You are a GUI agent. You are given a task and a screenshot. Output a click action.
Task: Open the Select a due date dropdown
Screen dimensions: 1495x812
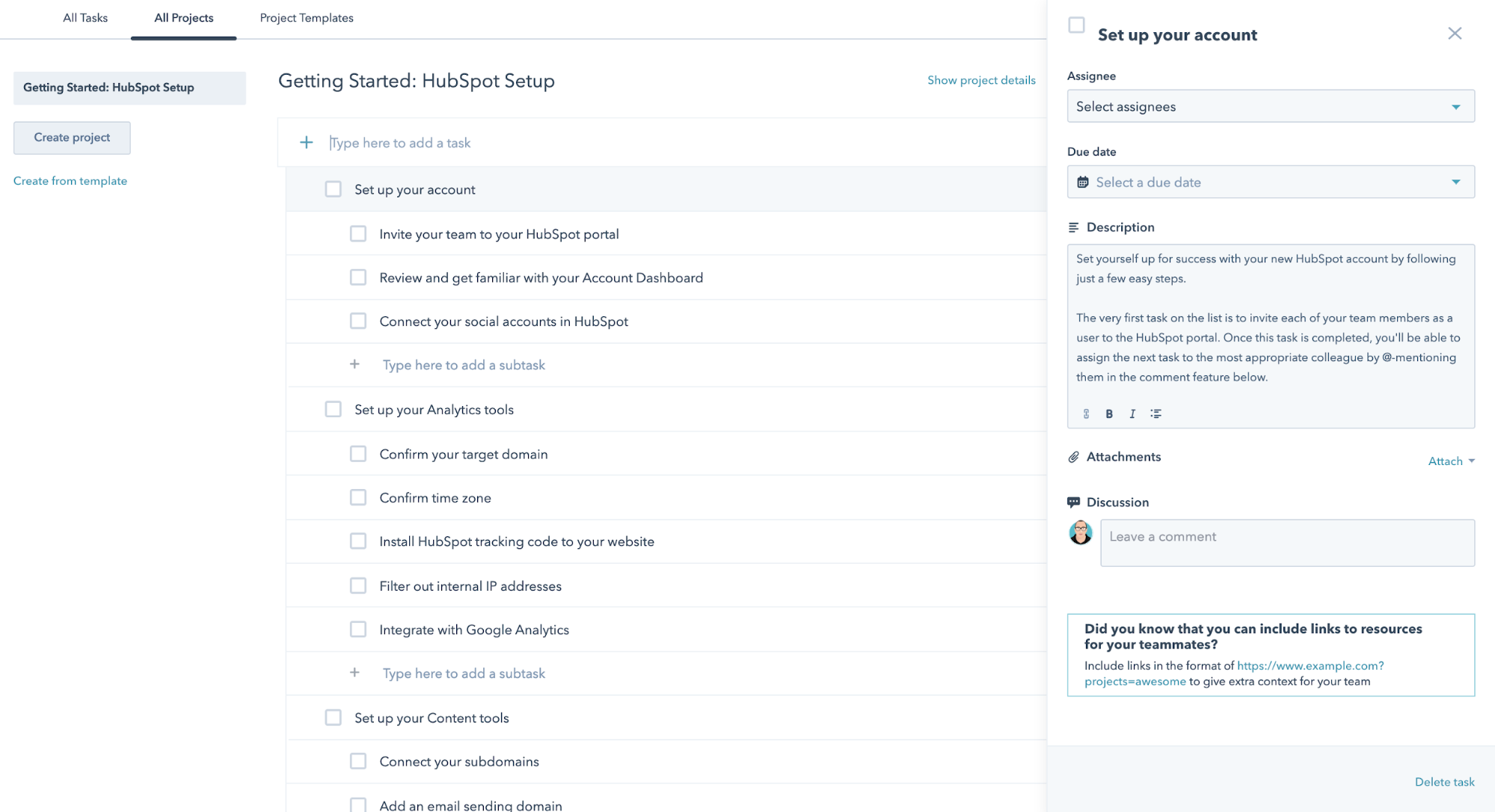1270,182
